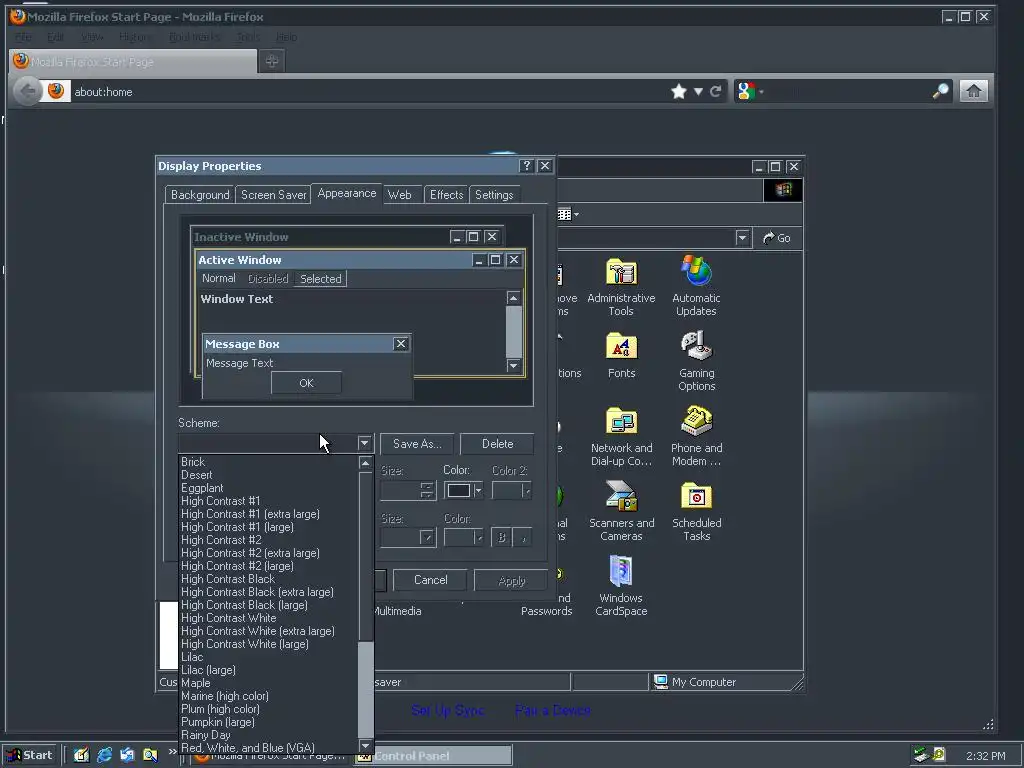Image resolution: width=1024 pixels, height=768 pixels.
Task: Choose the Eggplant scheme
Action: click(x=268, y=488)
